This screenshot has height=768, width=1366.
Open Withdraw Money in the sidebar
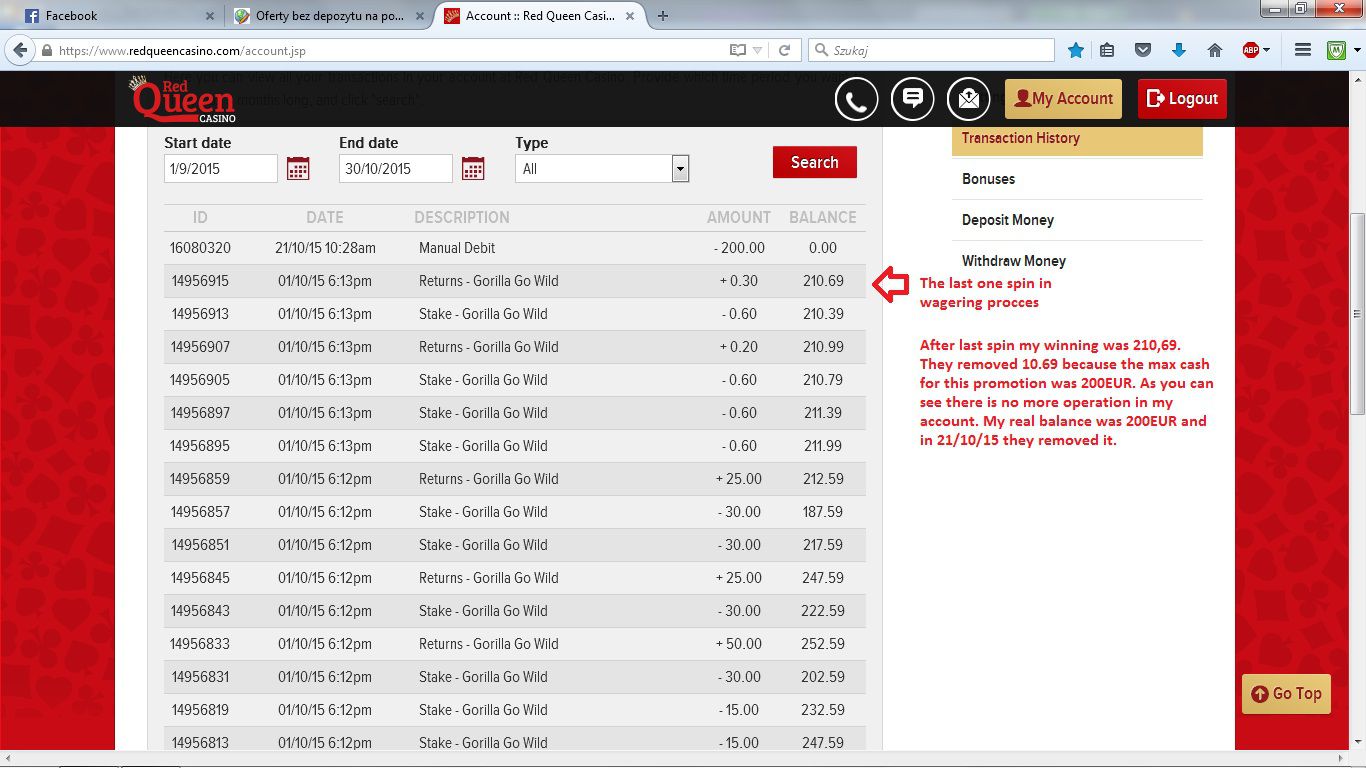click(x=1077, y=261)
